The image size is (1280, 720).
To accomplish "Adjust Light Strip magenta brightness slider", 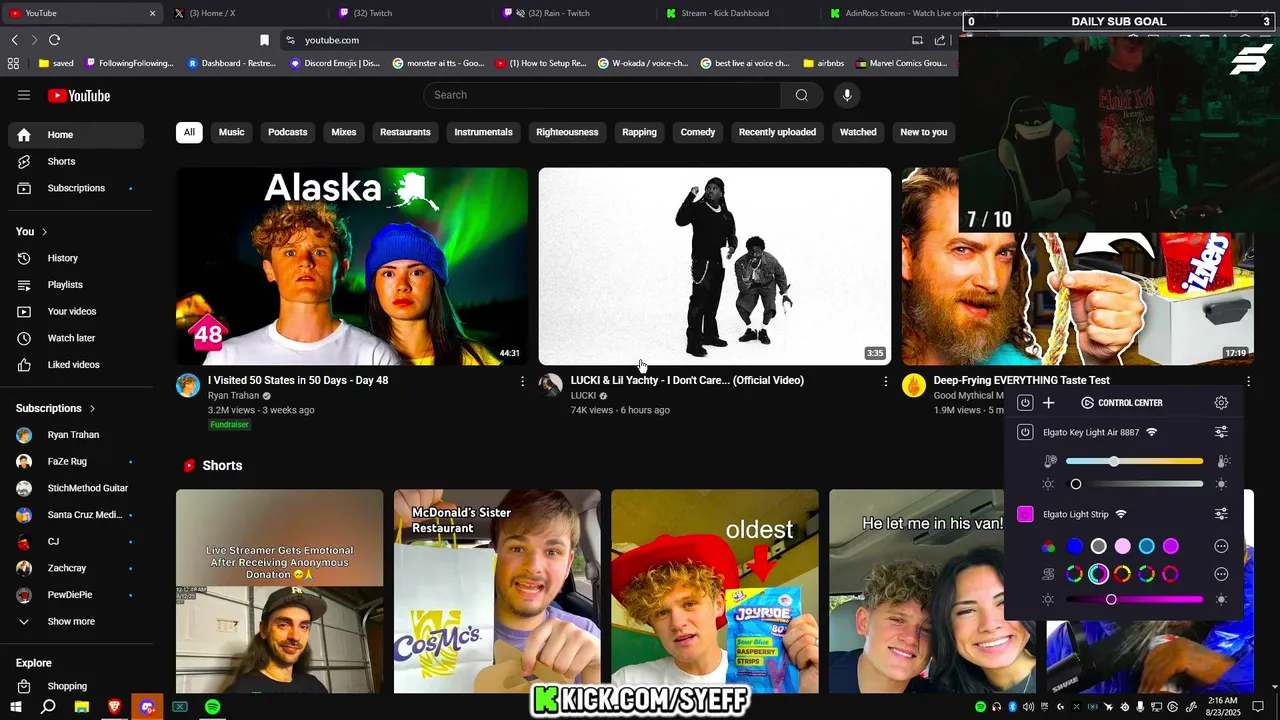I will point(1134,599).
